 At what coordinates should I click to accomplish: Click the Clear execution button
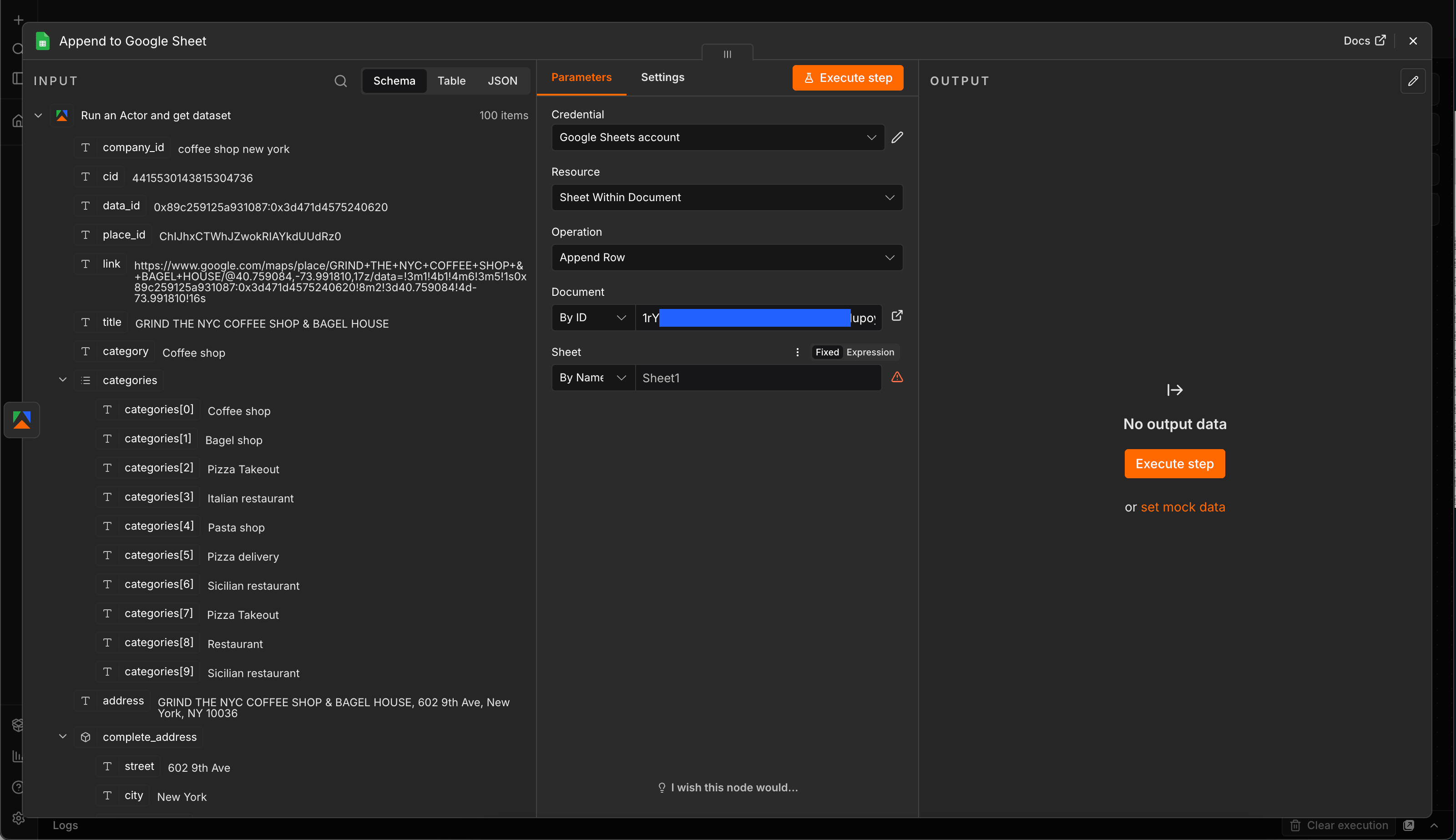tap(1338, 825)
